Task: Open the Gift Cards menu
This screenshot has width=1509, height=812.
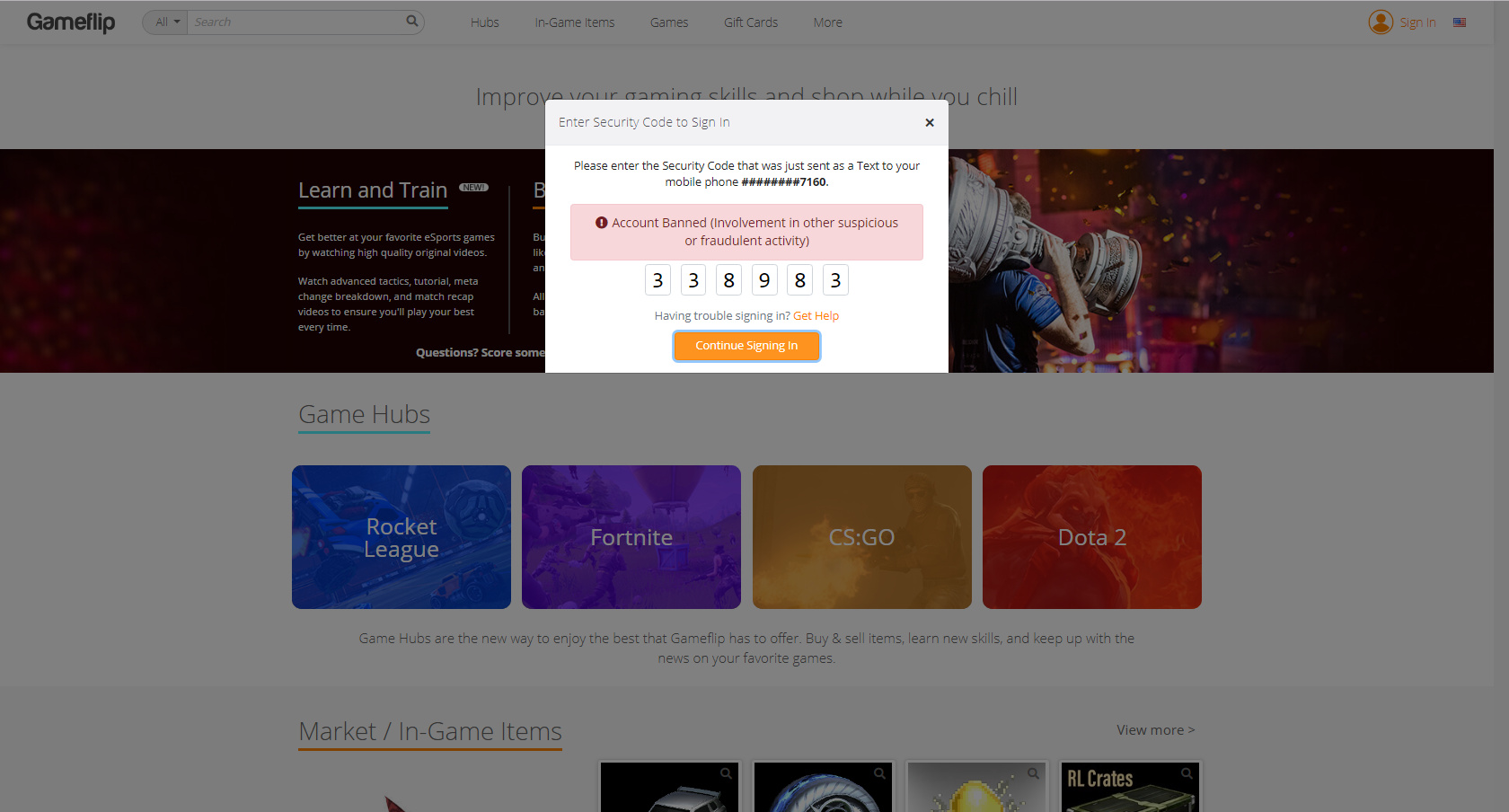Action: [751, 22]
